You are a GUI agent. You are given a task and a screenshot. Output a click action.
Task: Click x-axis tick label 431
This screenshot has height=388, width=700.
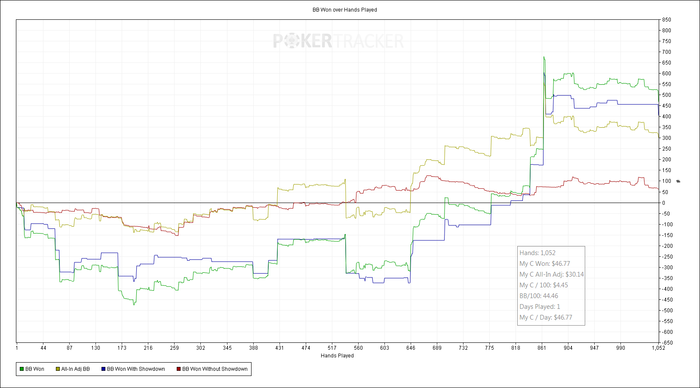click(279, 347)
